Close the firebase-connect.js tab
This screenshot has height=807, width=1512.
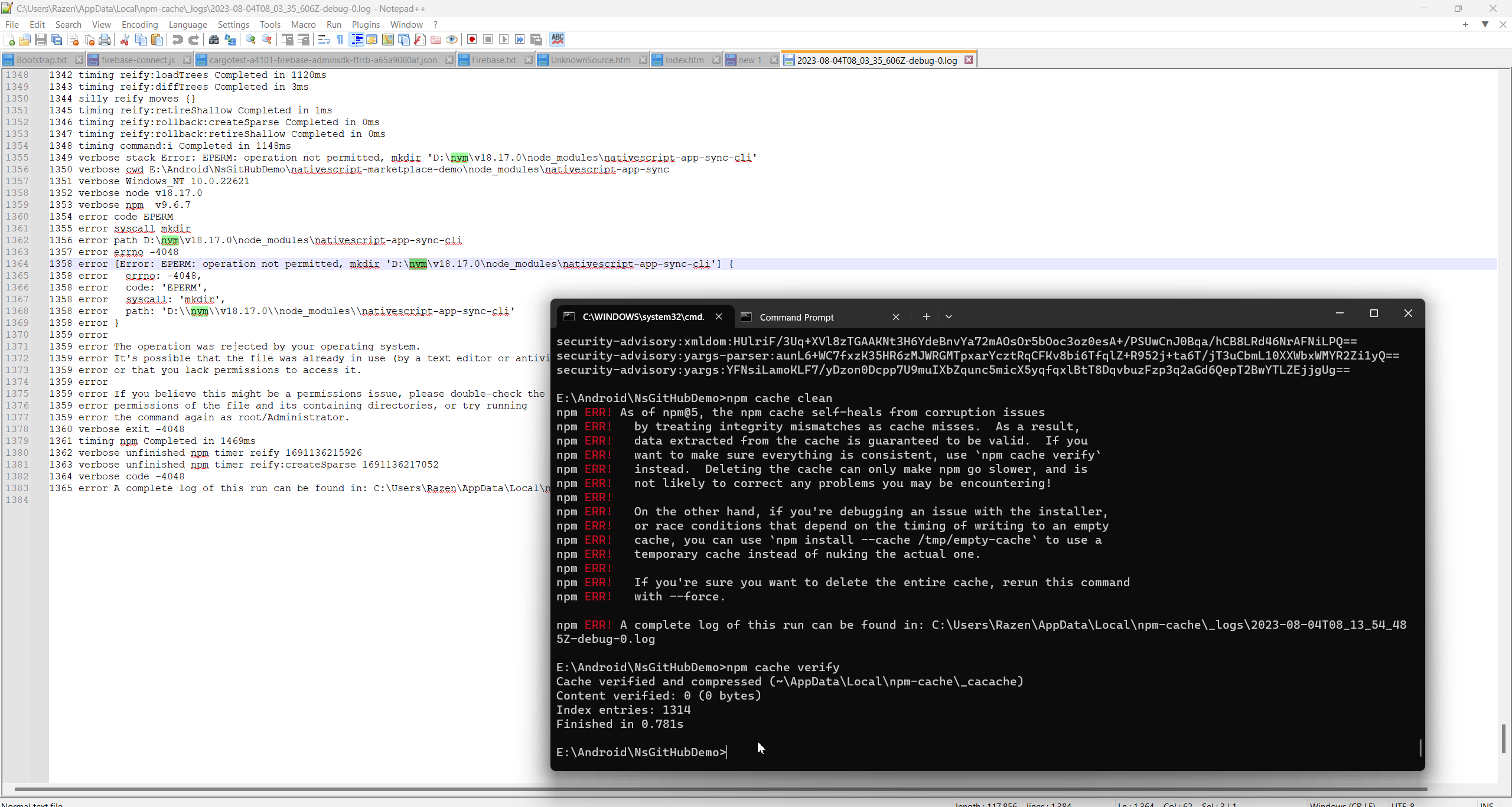[x=187, y=60]
